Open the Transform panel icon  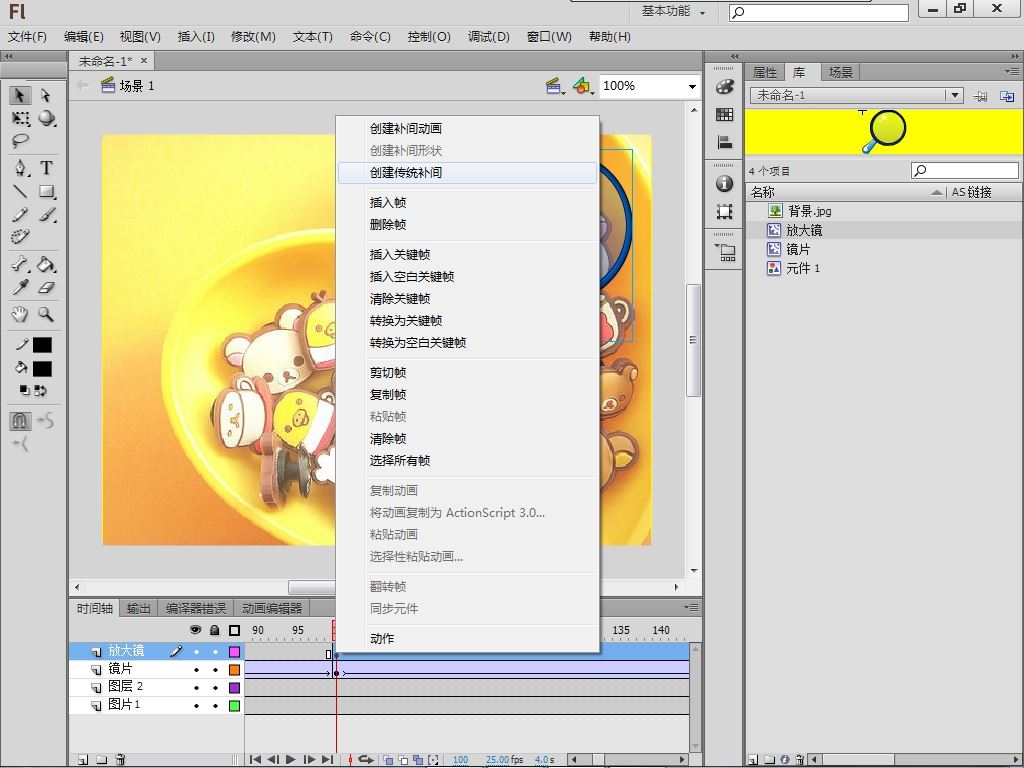(x=724, y=212)
